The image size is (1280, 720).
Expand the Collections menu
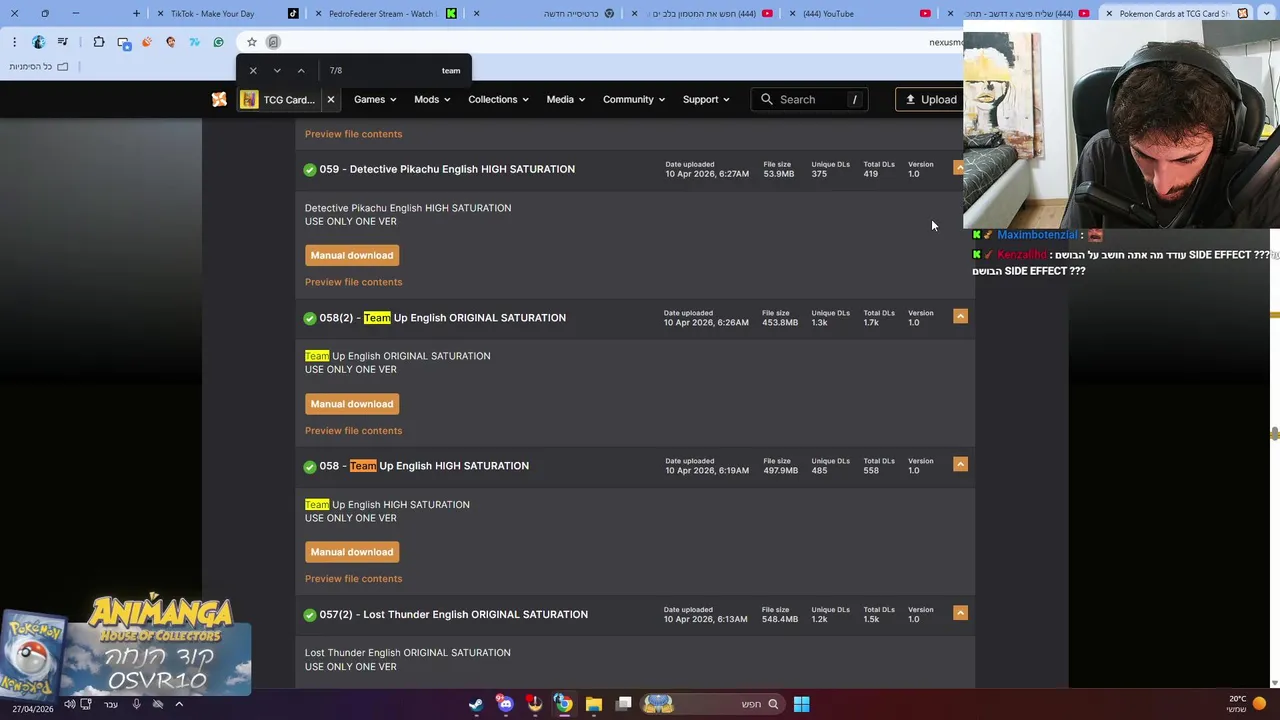click(498, 99)
